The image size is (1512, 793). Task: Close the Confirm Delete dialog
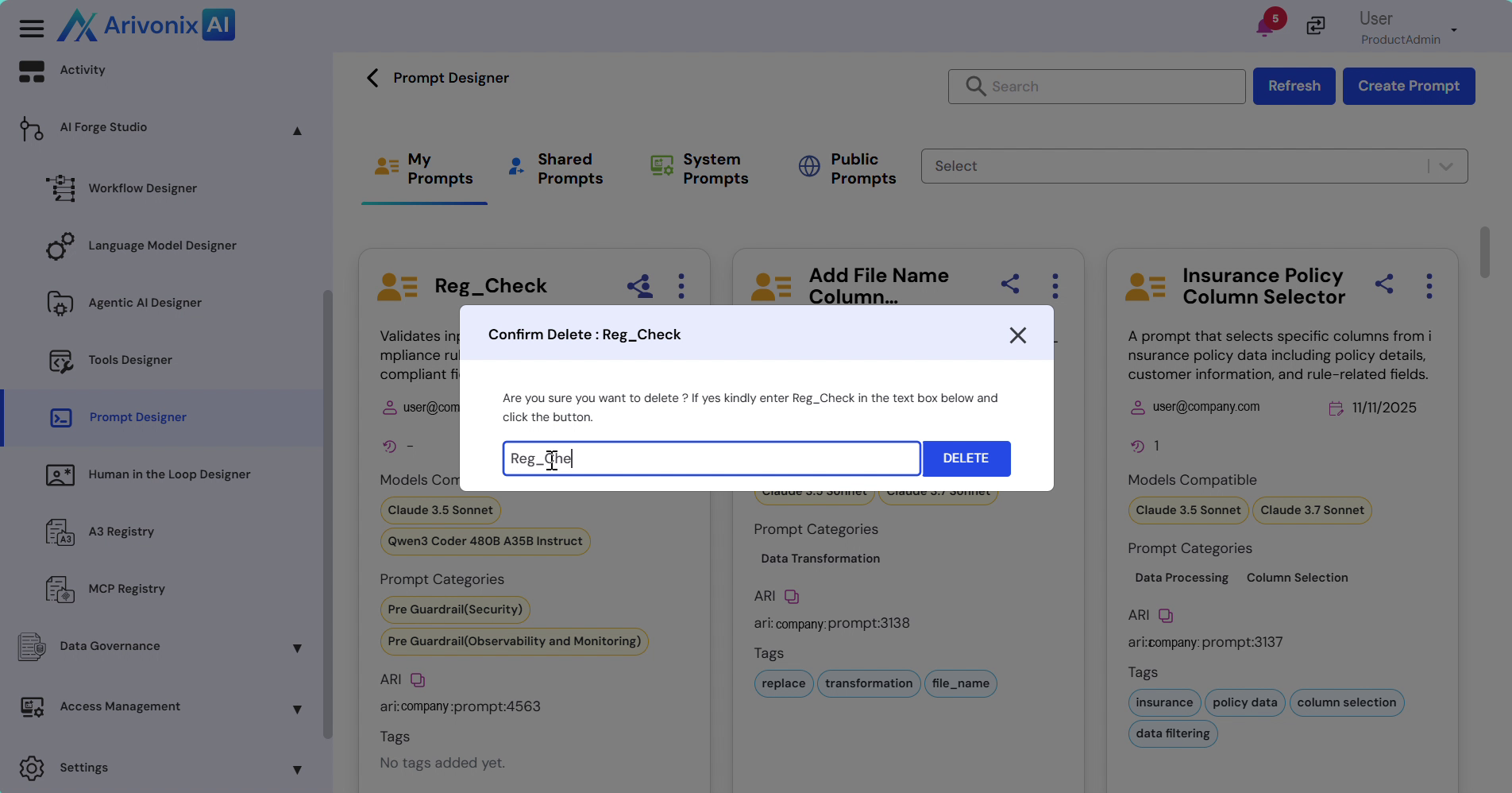[x=1017, y=335]
